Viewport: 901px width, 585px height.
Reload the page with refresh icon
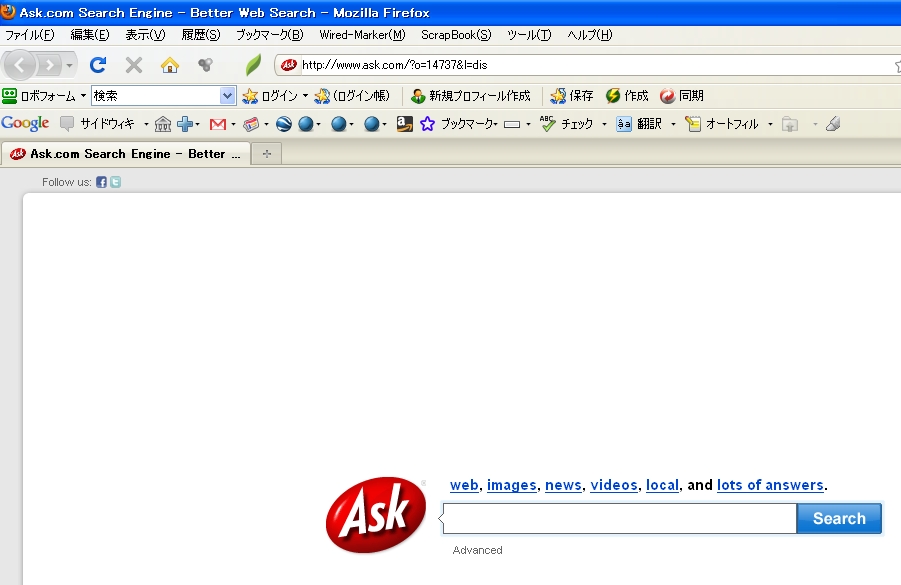tap(98, 65)
